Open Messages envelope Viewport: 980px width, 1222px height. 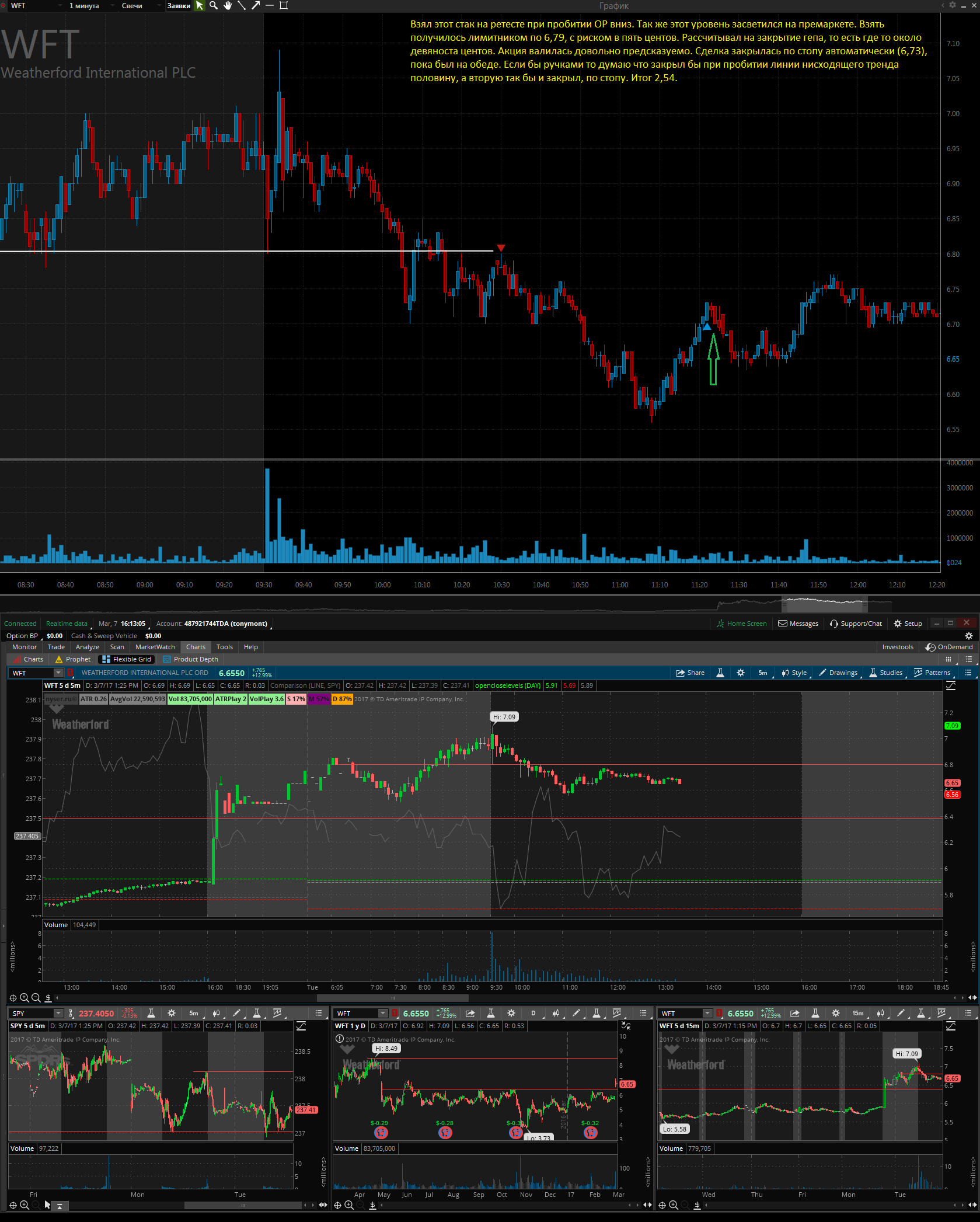pos(798,624)
